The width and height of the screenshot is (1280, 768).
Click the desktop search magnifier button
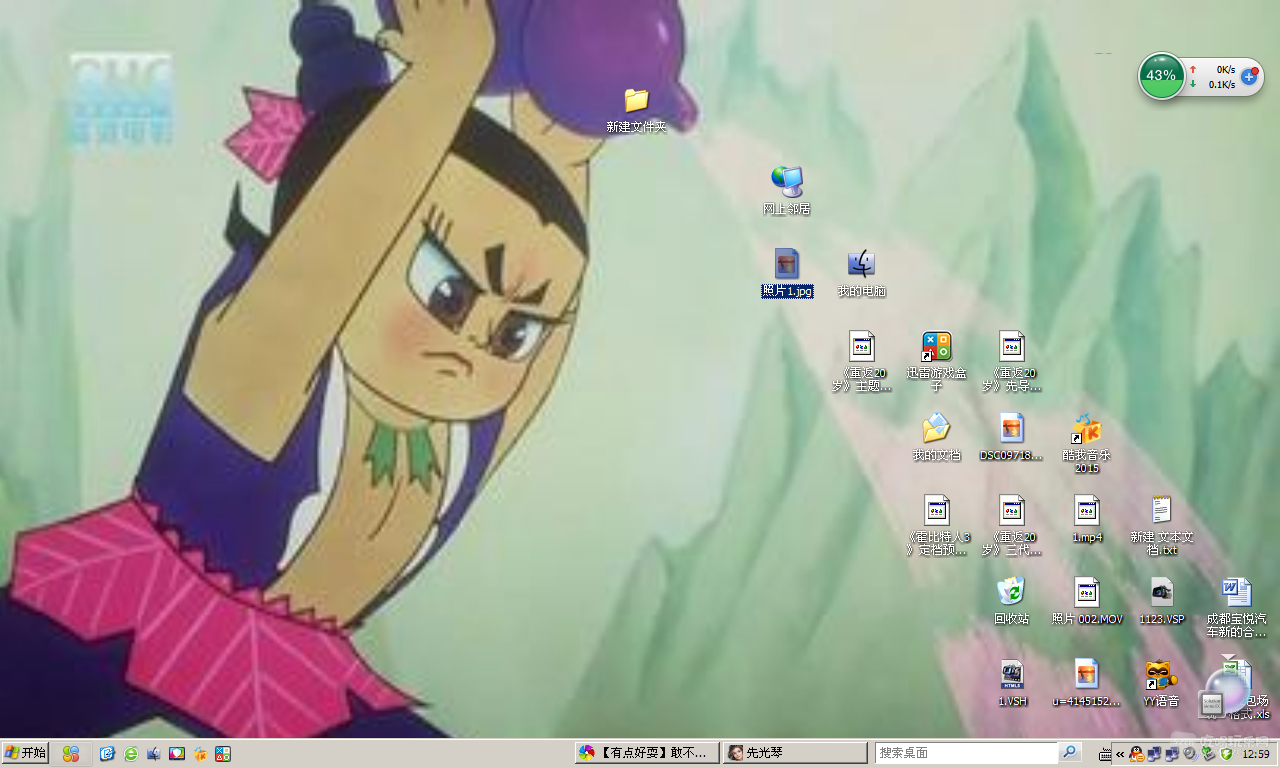(x=1070, y=752)
